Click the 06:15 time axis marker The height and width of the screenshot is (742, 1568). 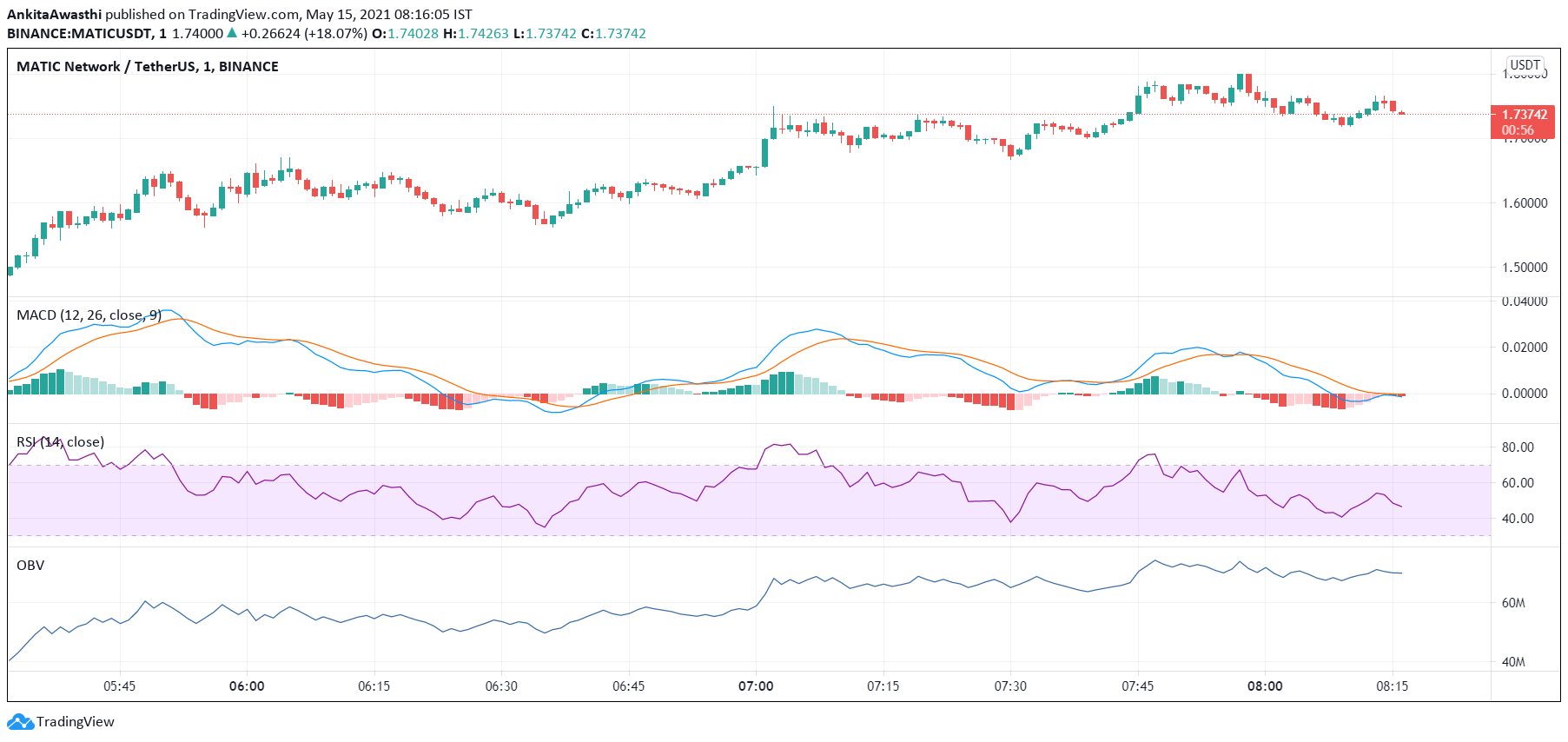tap(374, 686)
